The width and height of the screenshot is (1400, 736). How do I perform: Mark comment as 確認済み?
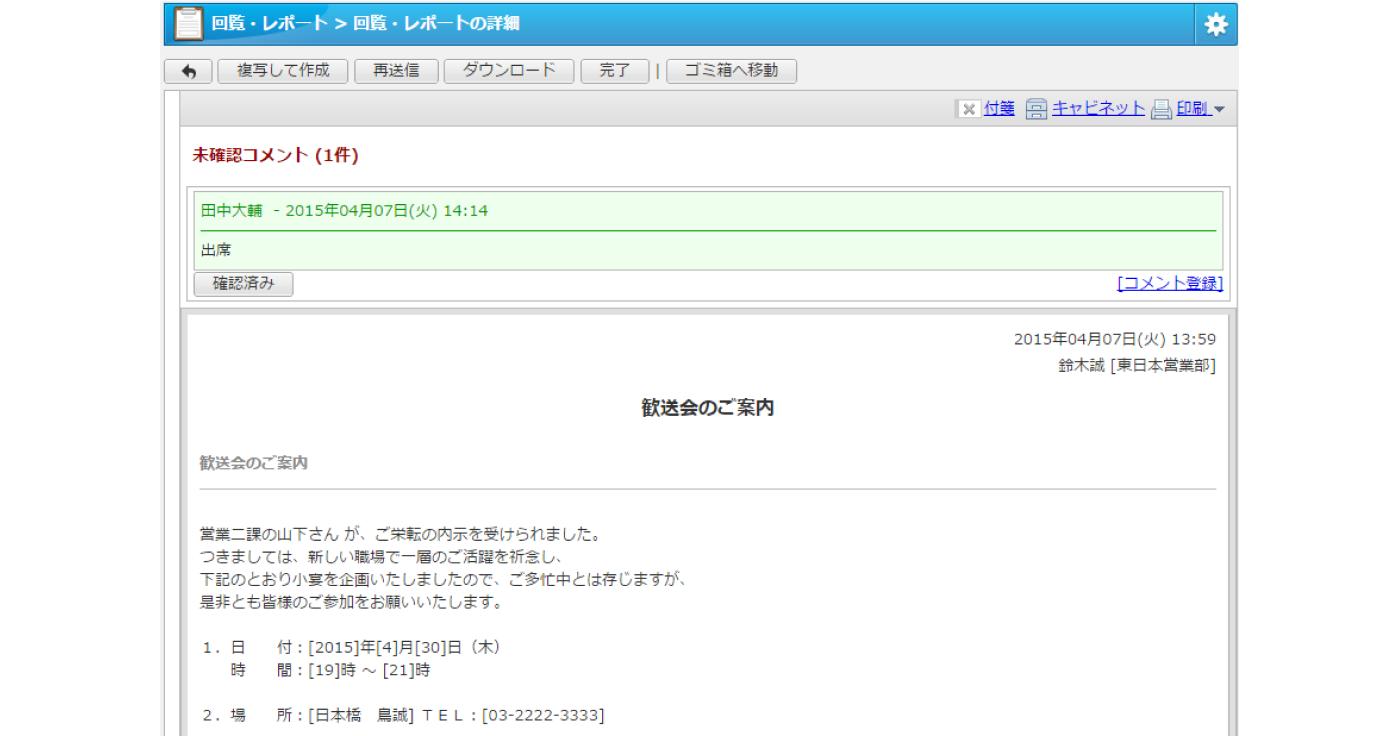click(243, 284)
